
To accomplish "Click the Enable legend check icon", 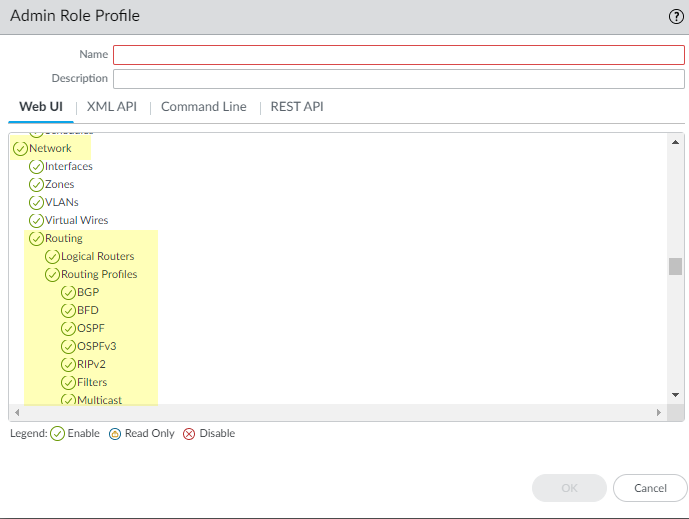I will [58, 434].
